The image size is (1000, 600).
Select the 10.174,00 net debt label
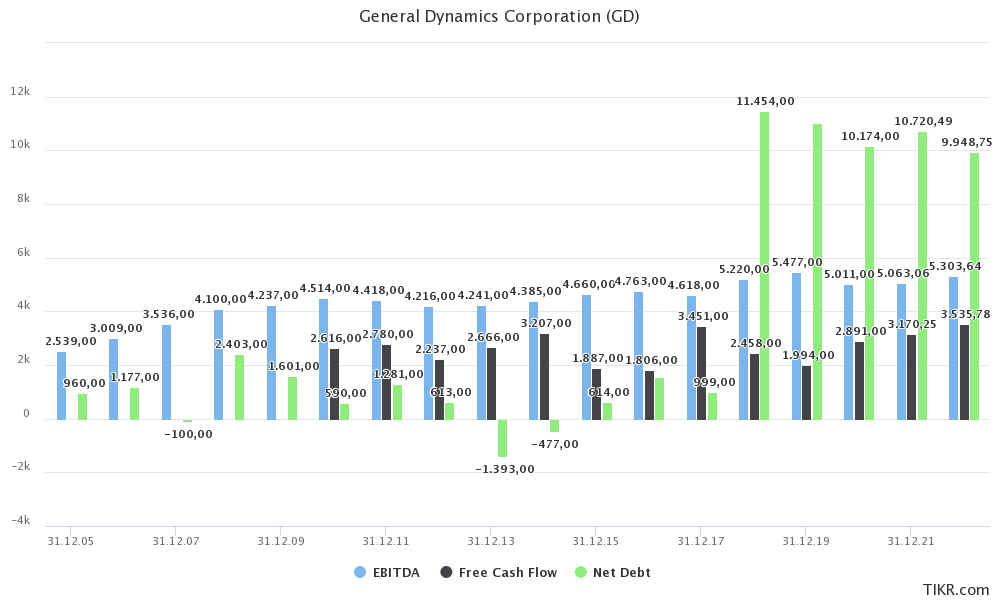coord(871,136)
